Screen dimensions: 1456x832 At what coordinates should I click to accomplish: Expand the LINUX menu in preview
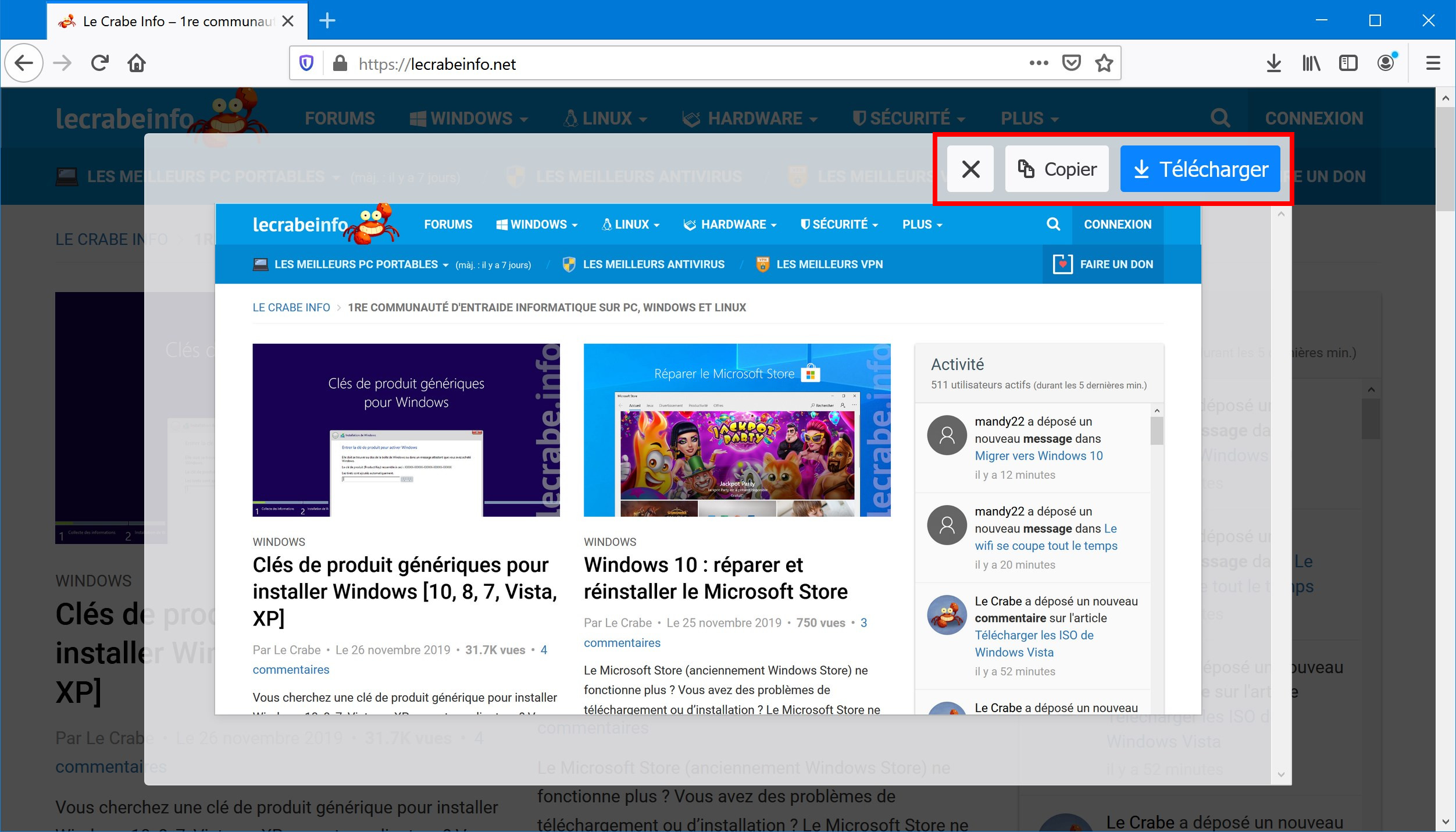tap(631, 225)
